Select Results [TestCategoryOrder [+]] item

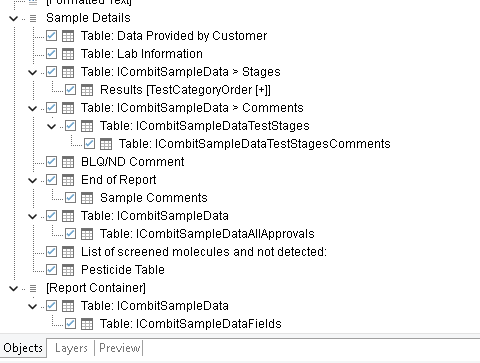[185, 90]
